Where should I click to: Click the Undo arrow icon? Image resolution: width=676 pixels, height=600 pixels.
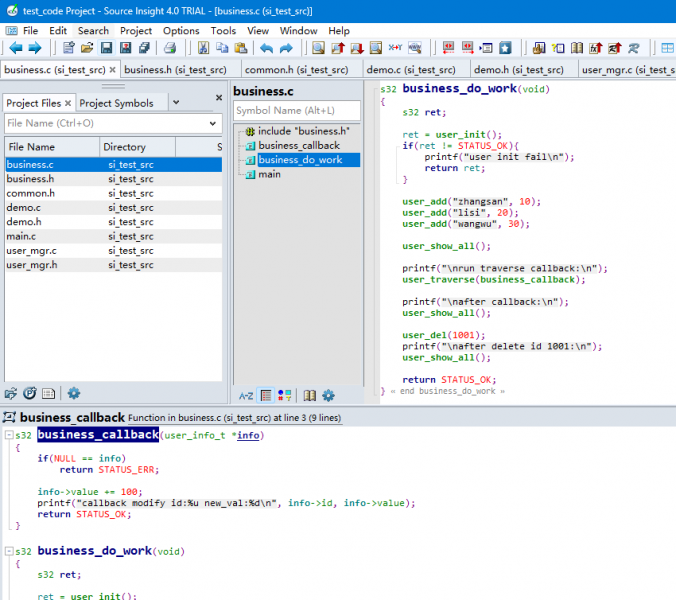point(266,48)
